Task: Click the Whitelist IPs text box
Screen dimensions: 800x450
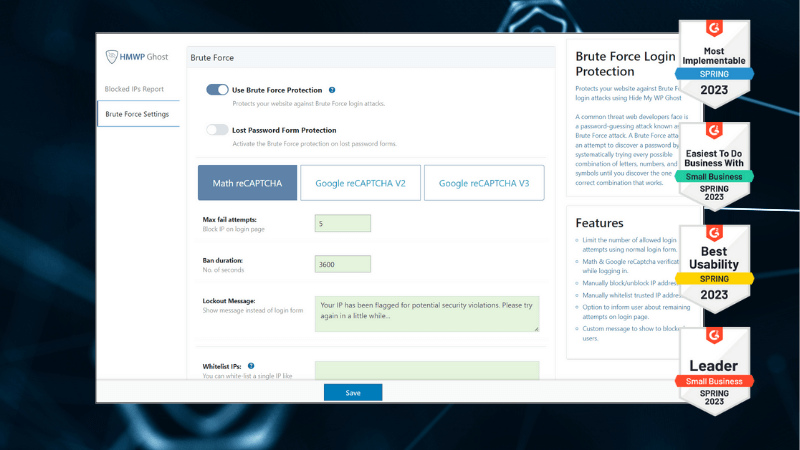Action: (426, 370)
